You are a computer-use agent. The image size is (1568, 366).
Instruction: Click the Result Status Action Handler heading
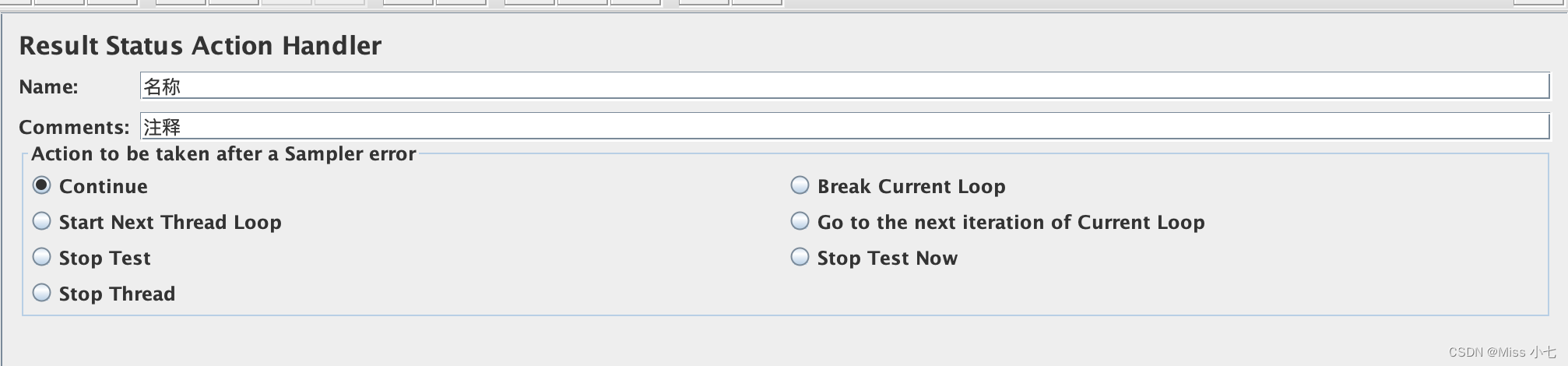pyautogui.click(x=200, y=46)
